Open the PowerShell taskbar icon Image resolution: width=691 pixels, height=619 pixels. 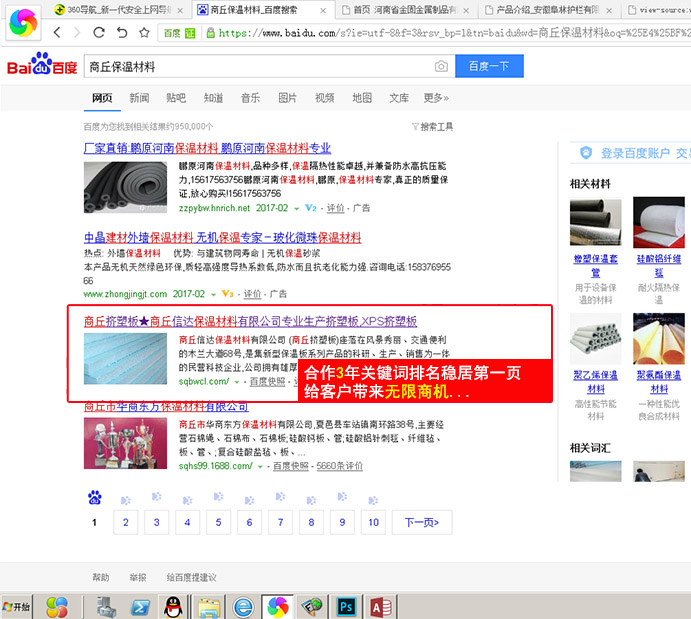140,608
